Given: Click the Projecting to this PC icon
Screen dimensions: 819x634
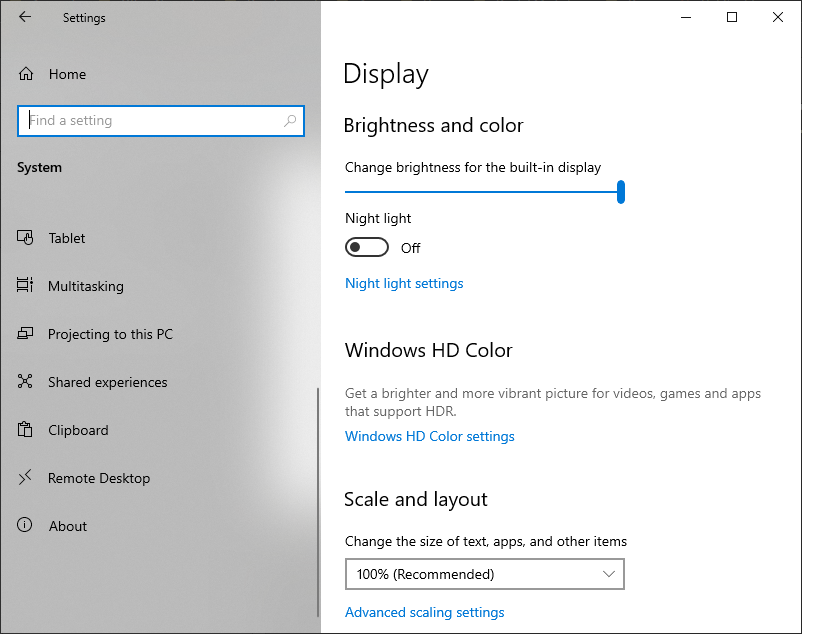Looking at the screenshot, I should coord(25,333).
